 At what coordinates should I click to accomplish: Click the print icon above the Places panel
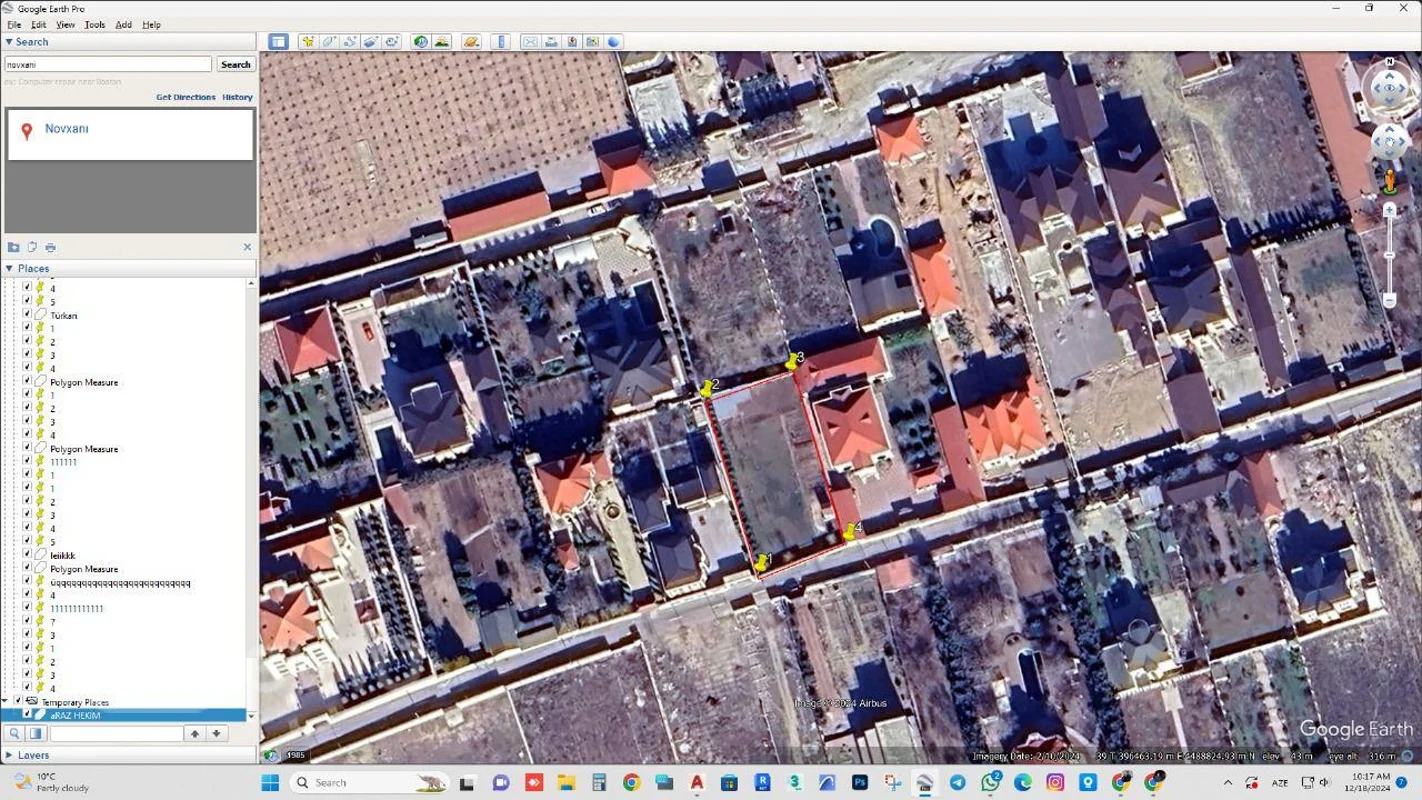51,247
